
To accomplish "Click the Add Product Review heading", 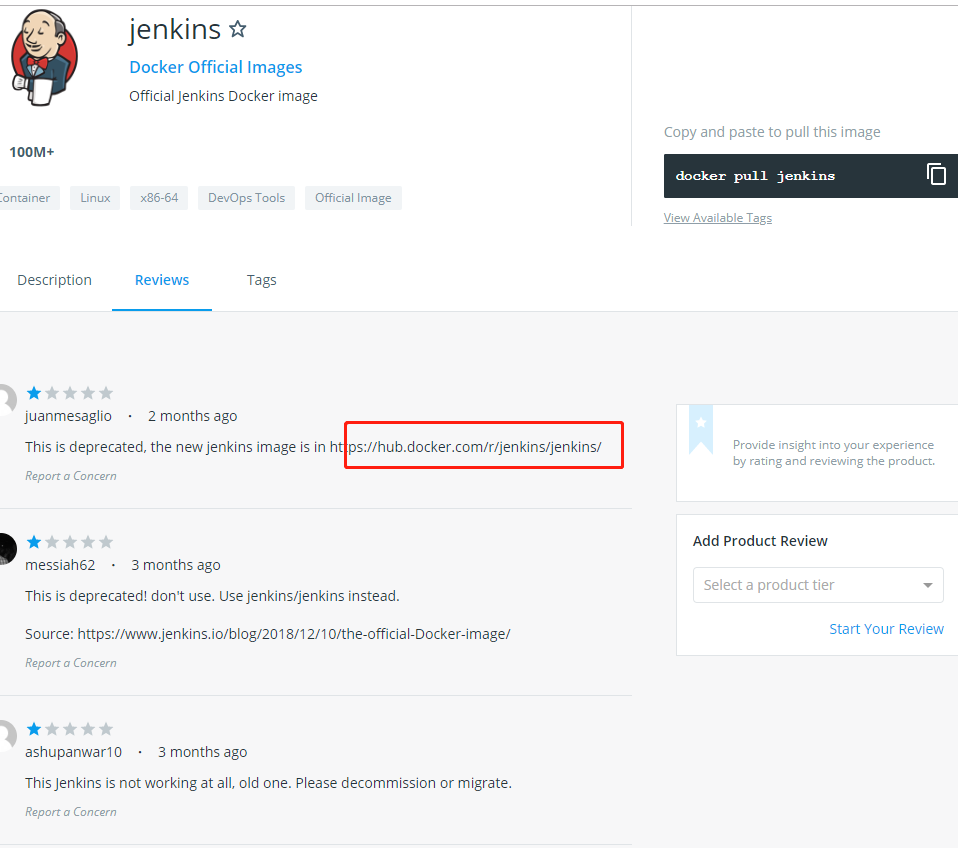I will 760,541.
